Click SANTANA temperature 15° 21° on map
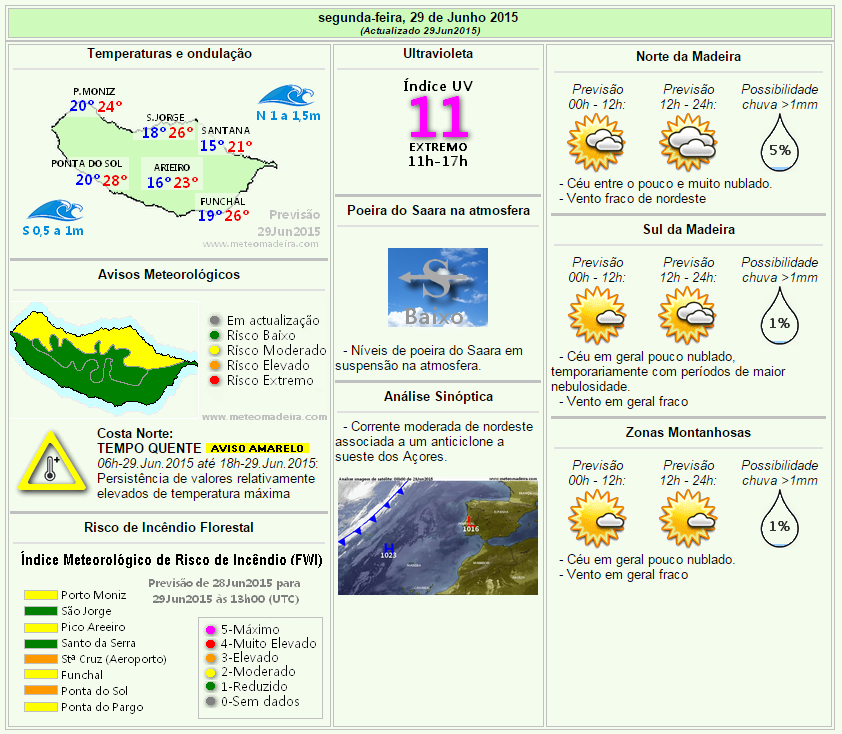 226,146
